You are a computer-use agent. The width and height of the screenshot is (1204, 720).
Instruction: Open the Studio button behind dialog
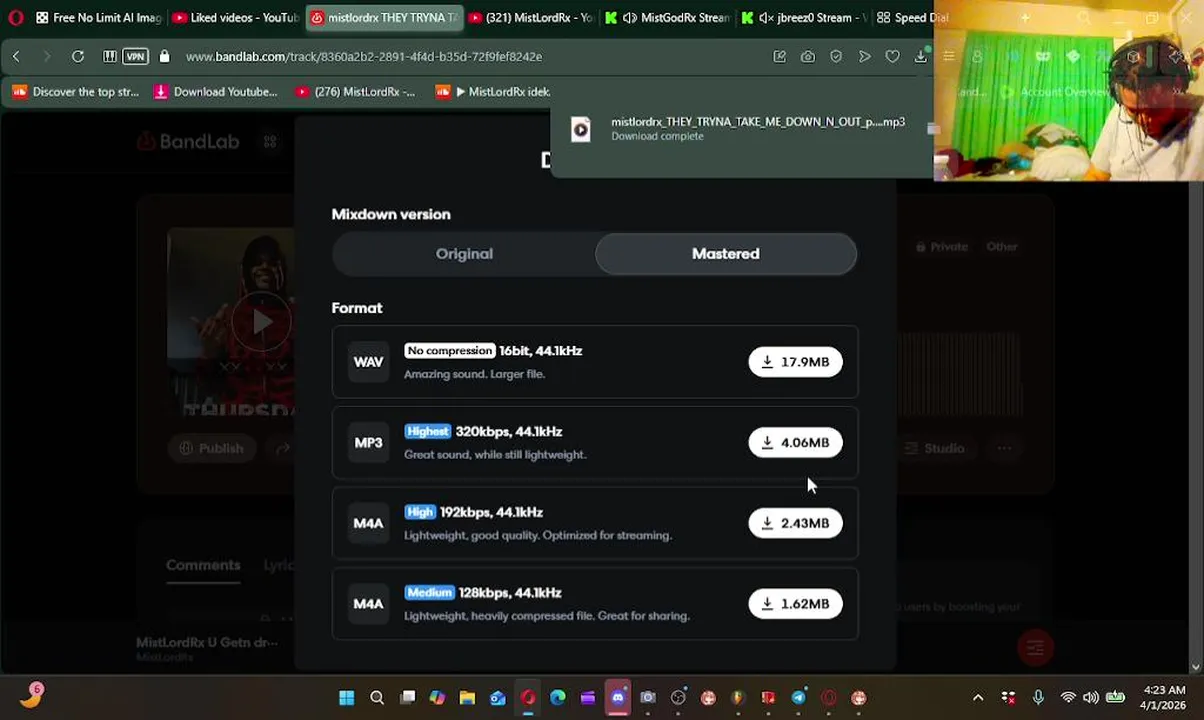[934, 449]
